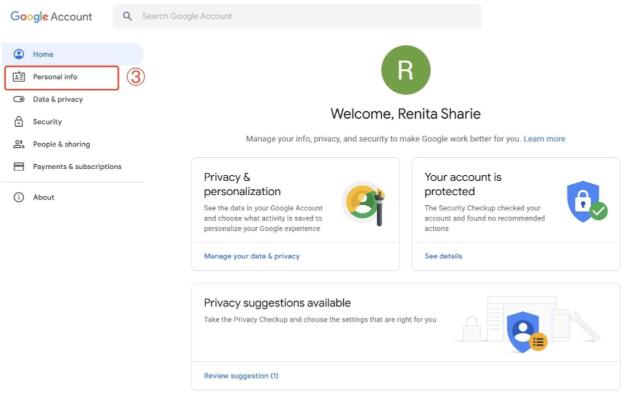The image size is (627, 397).
Task: Click the green R profile avatar
Action: 406,70
